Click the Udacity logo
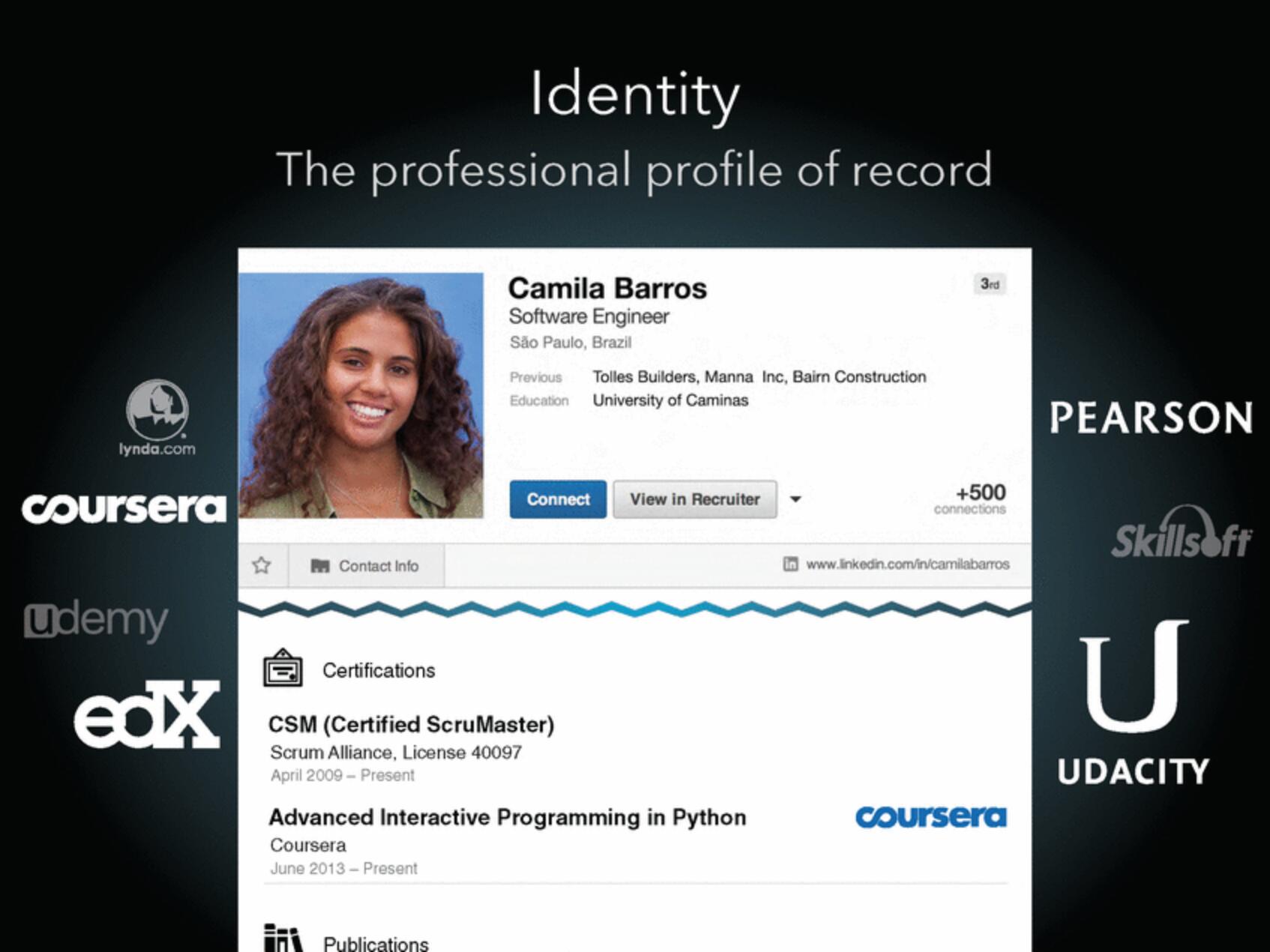This screenshot has height=952, width=1270. (x=1133, y=702)
